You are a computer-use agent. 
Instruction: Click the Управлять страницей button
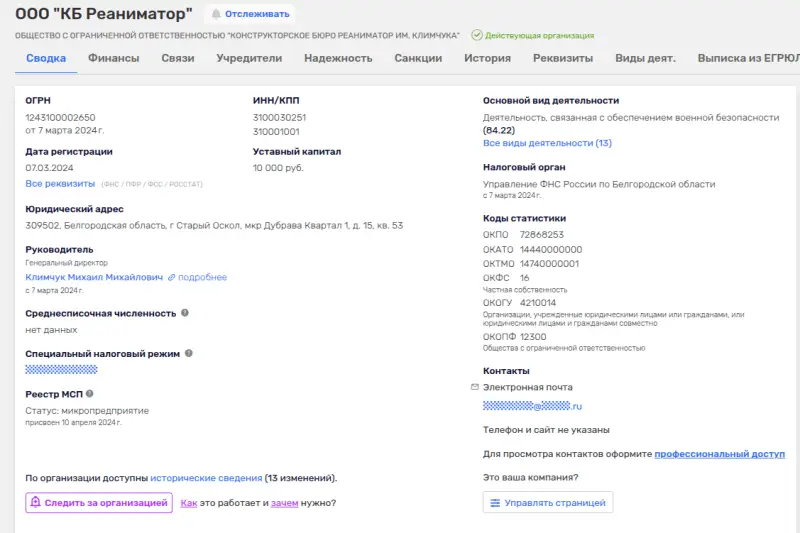click(x=548, y=502)
